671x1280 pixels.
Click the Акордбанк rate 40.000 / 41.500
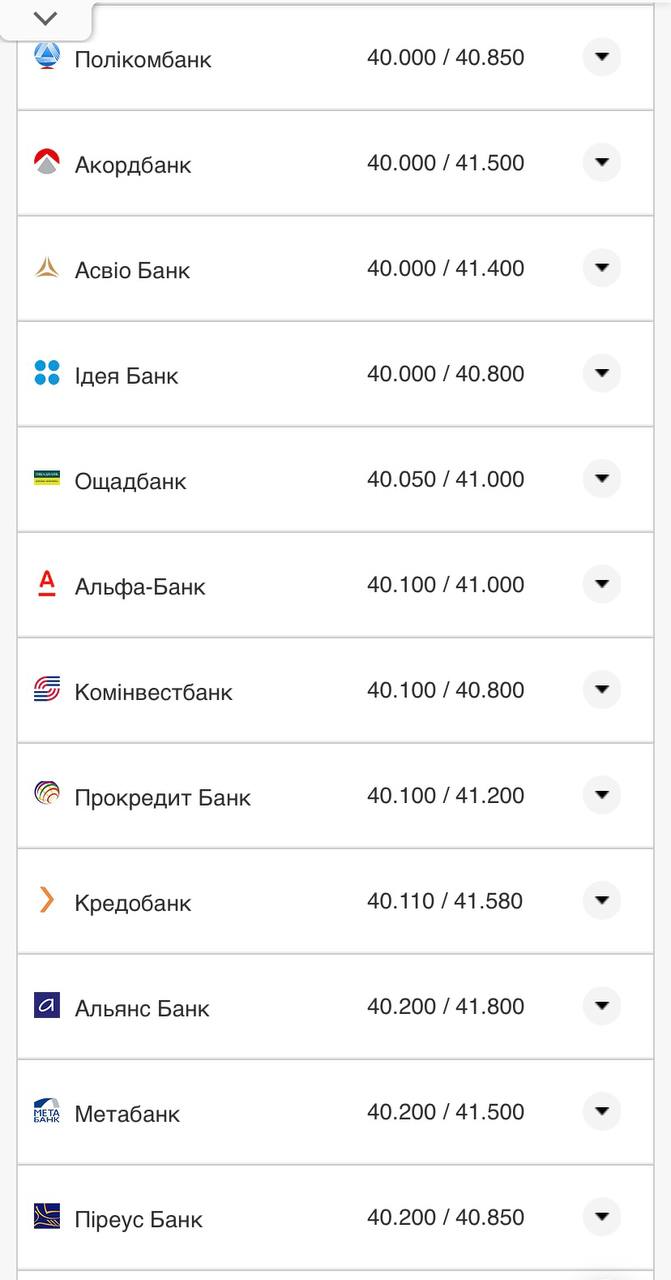click(x=445, y=162)
